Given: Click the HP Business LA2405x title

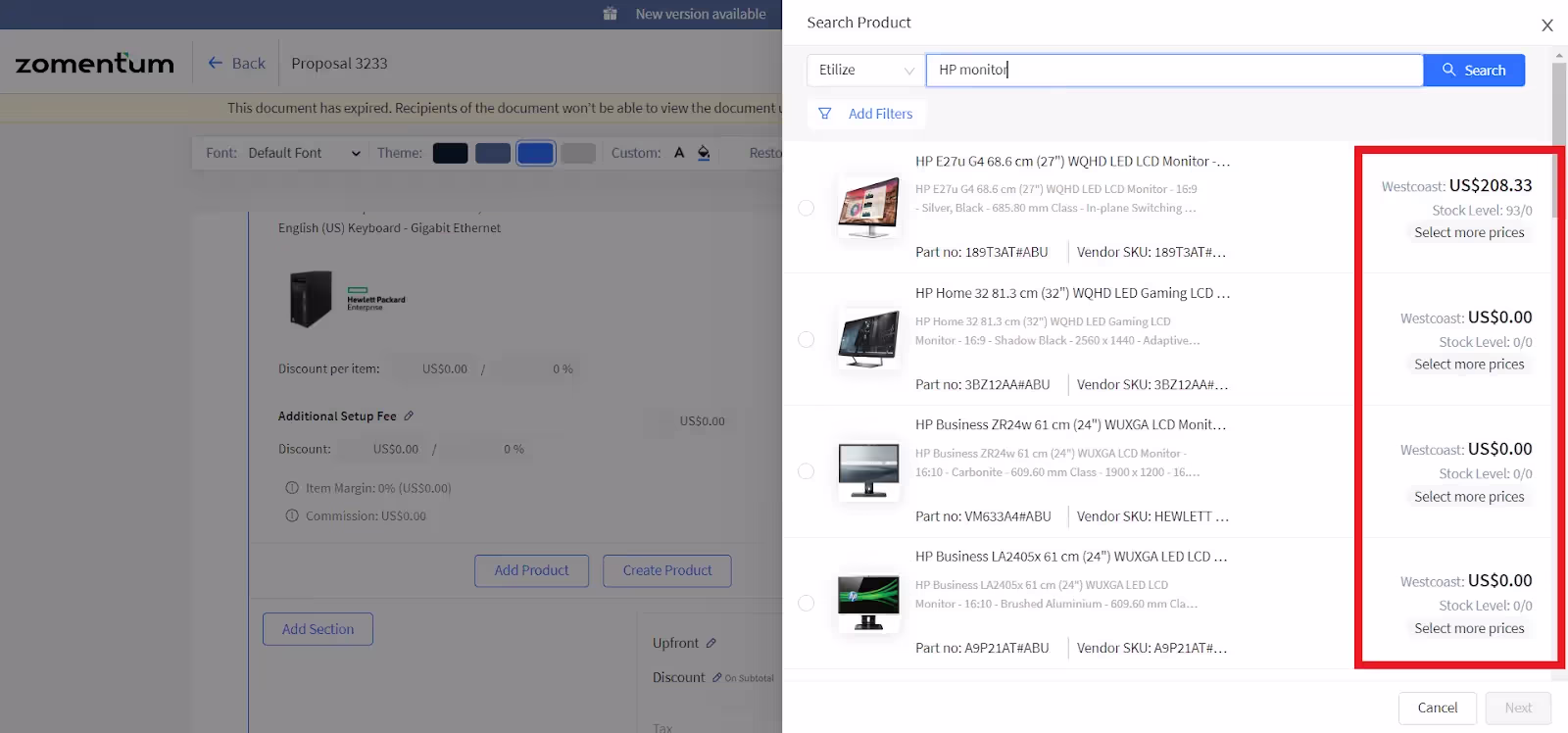Looking at the screenshot, I should pyautogui.click(x=1071, y=557).
